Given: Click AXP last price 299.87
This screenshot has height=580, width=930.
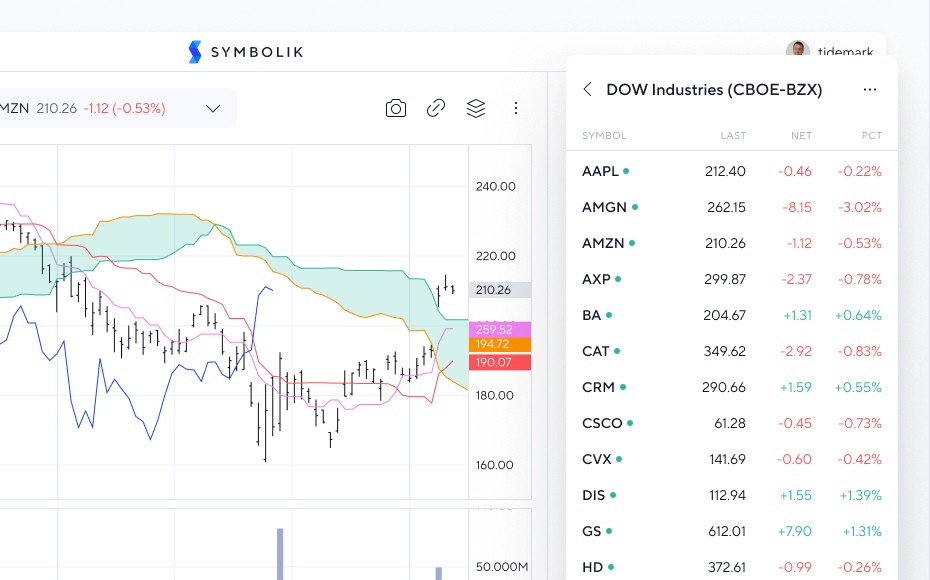Looking at the screenshot, I should point(725,279).
